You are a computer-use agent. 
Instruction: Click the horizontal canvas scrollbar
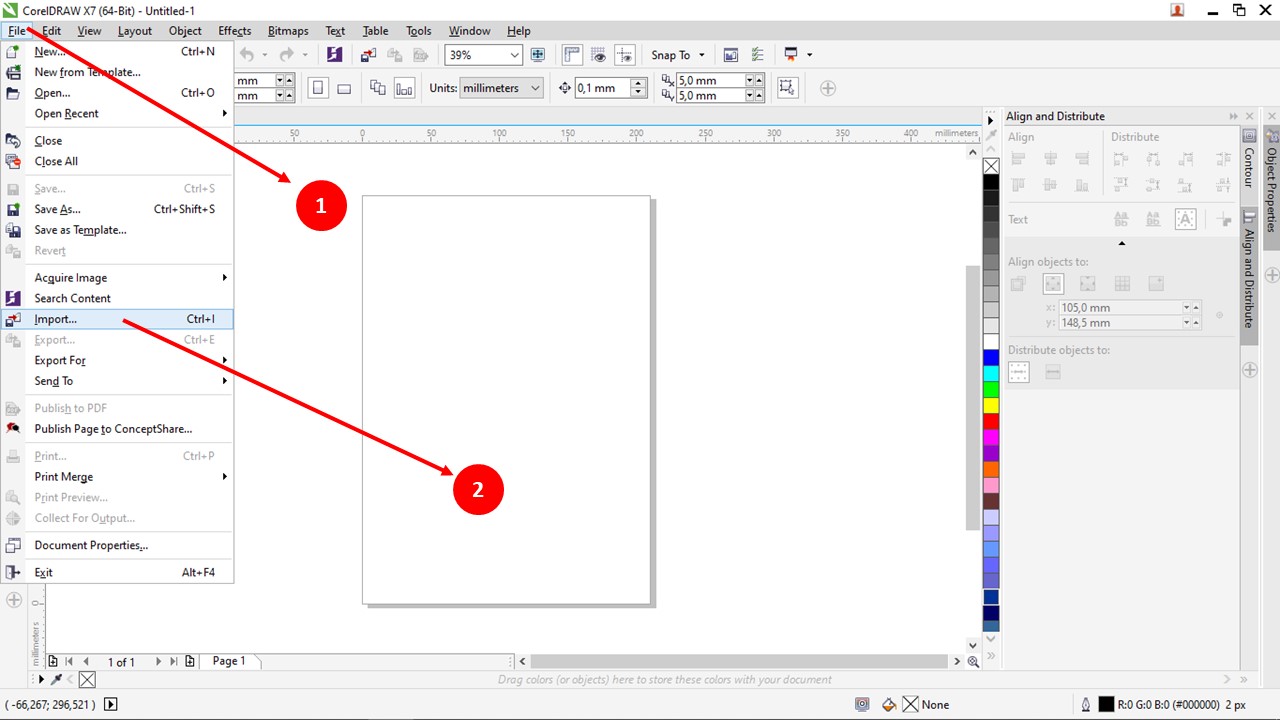(x=739, y=661)
